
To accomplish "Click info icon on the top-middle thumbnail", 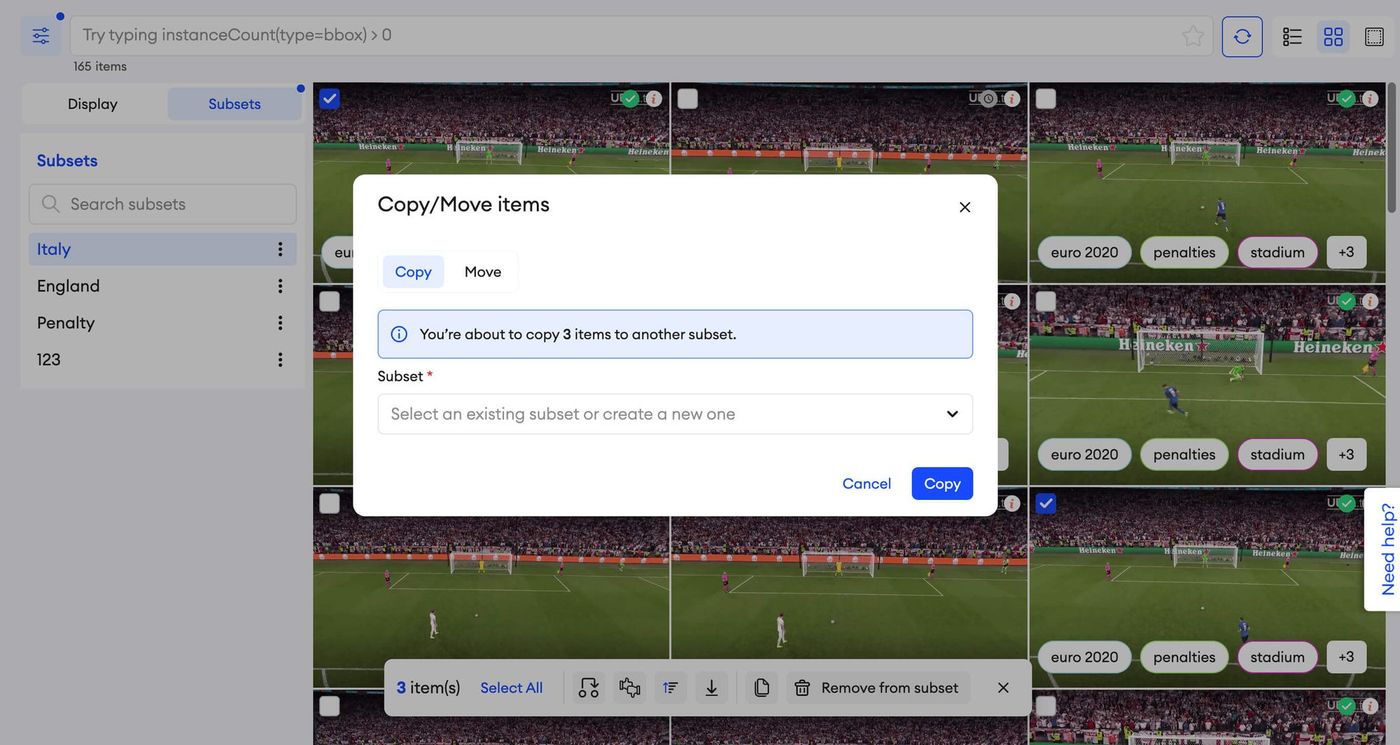I will 1012,99.
